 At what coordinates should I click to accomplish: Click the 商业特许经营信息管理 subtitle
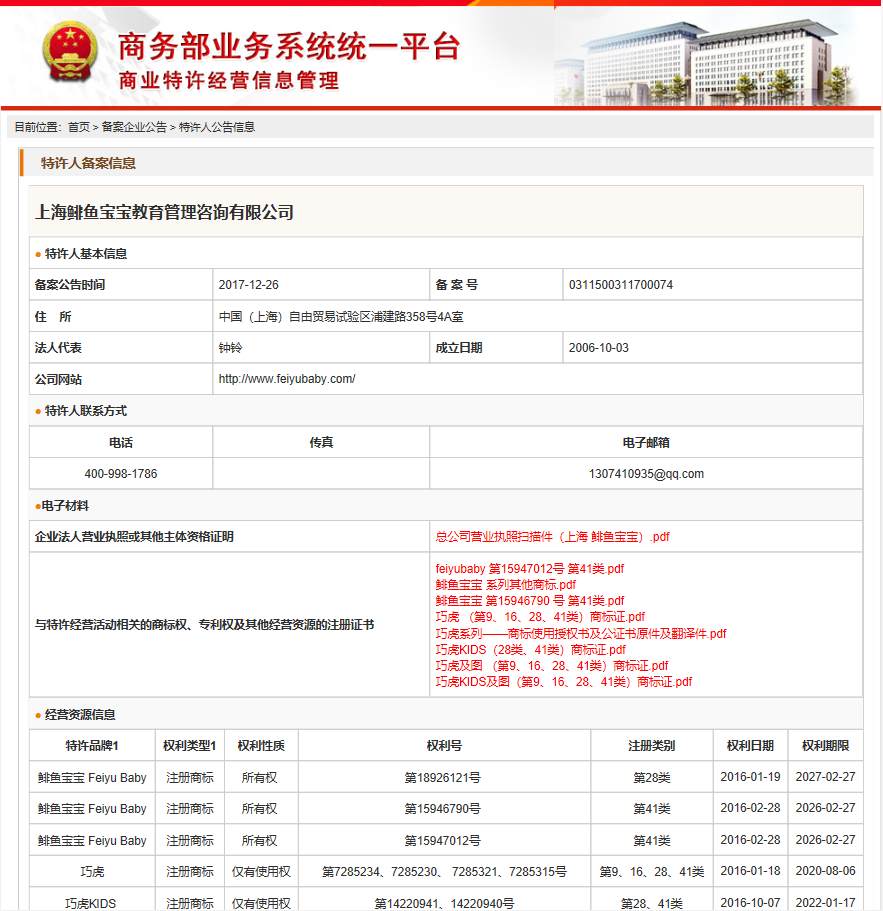[x=228, y=81]
